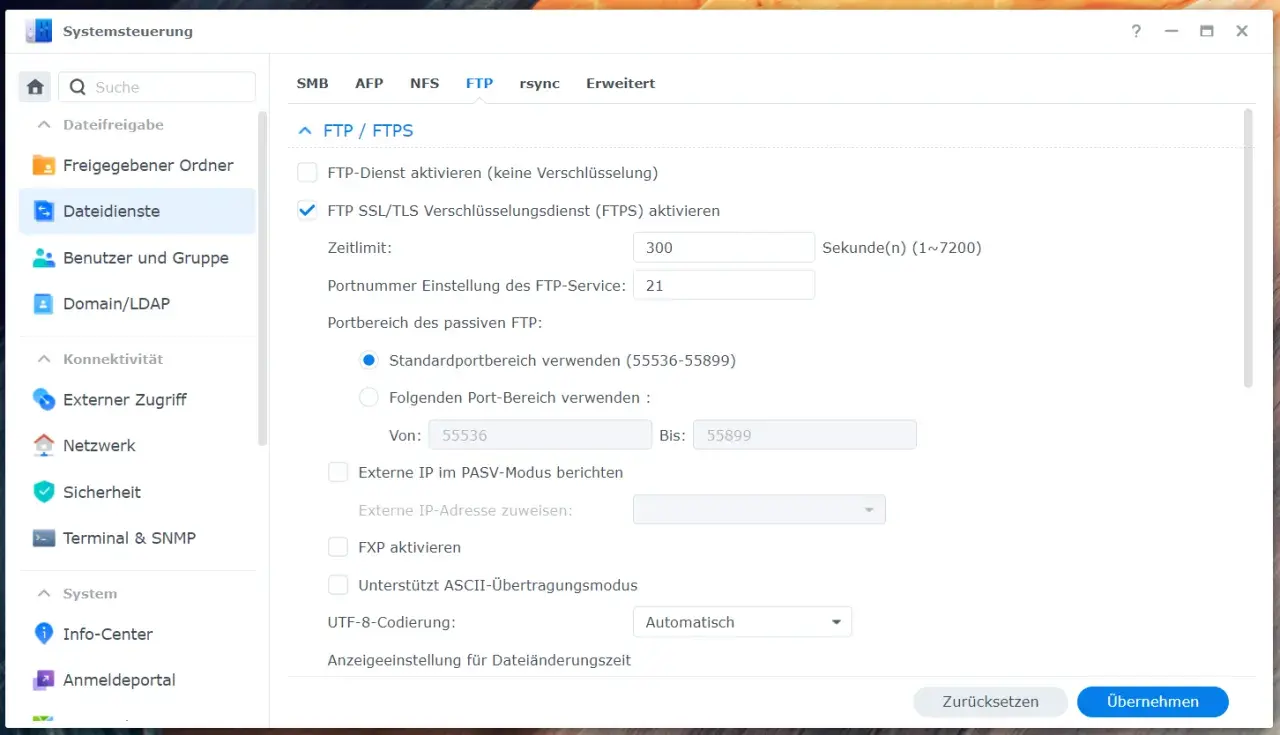Select the FTP tab
This screenshot has height=735, width=1280.
pyautogui.click(x=479, y=83)
